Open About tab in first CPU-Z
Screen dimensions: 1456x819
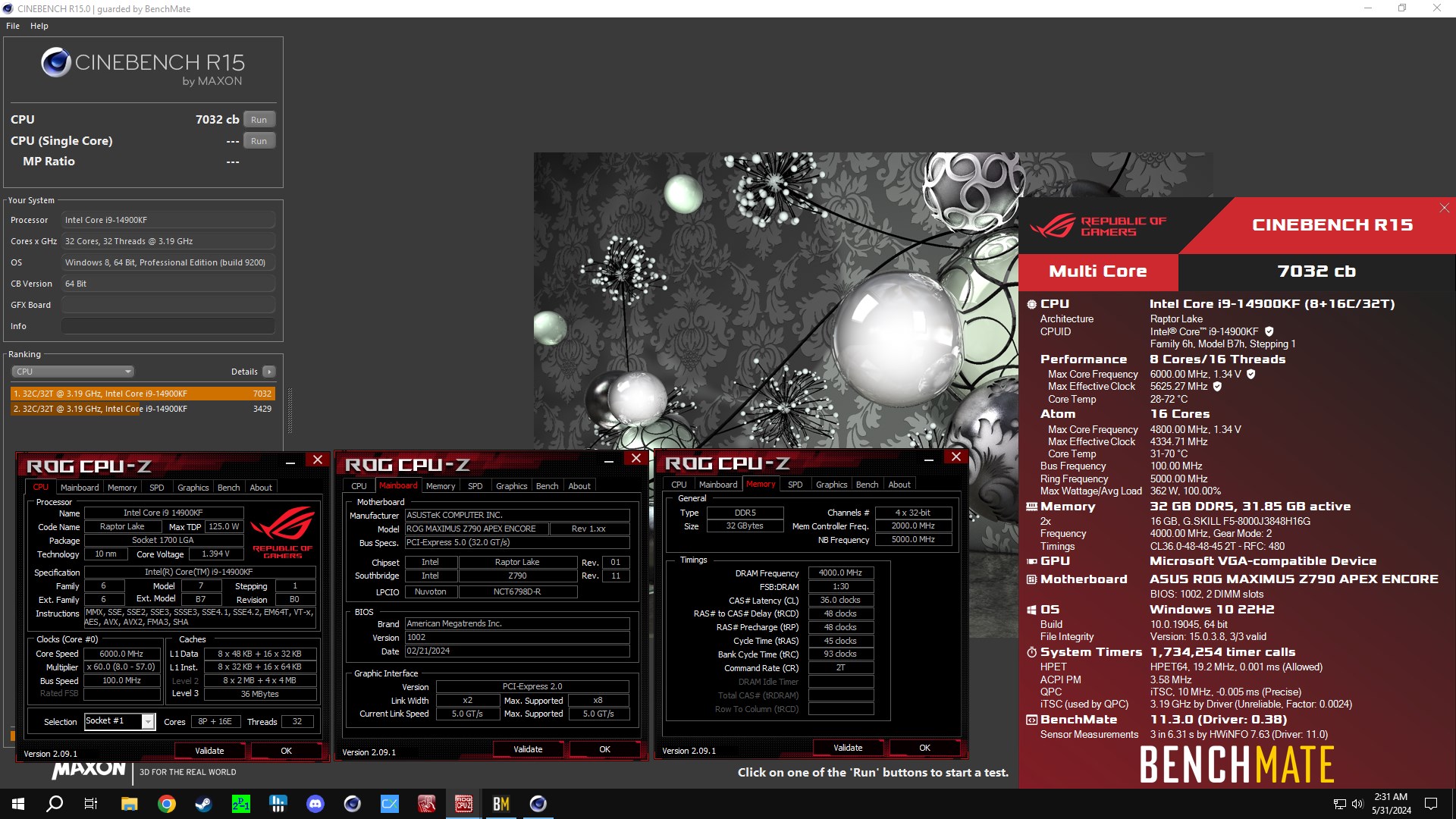tap(261, 488)
